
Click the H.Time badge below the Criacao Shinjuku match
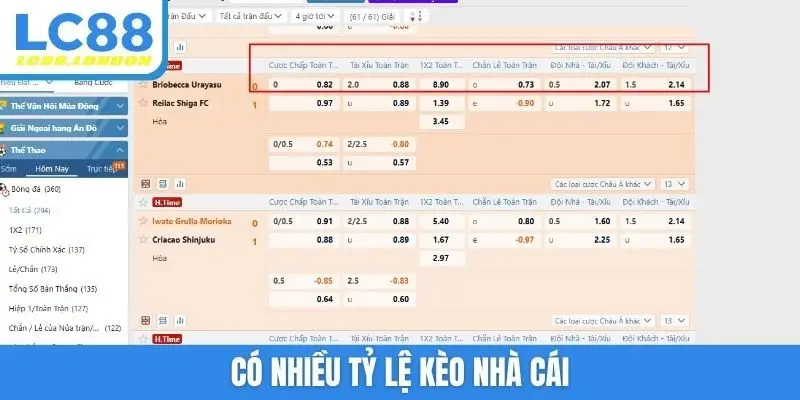click(x=167, y=339)
